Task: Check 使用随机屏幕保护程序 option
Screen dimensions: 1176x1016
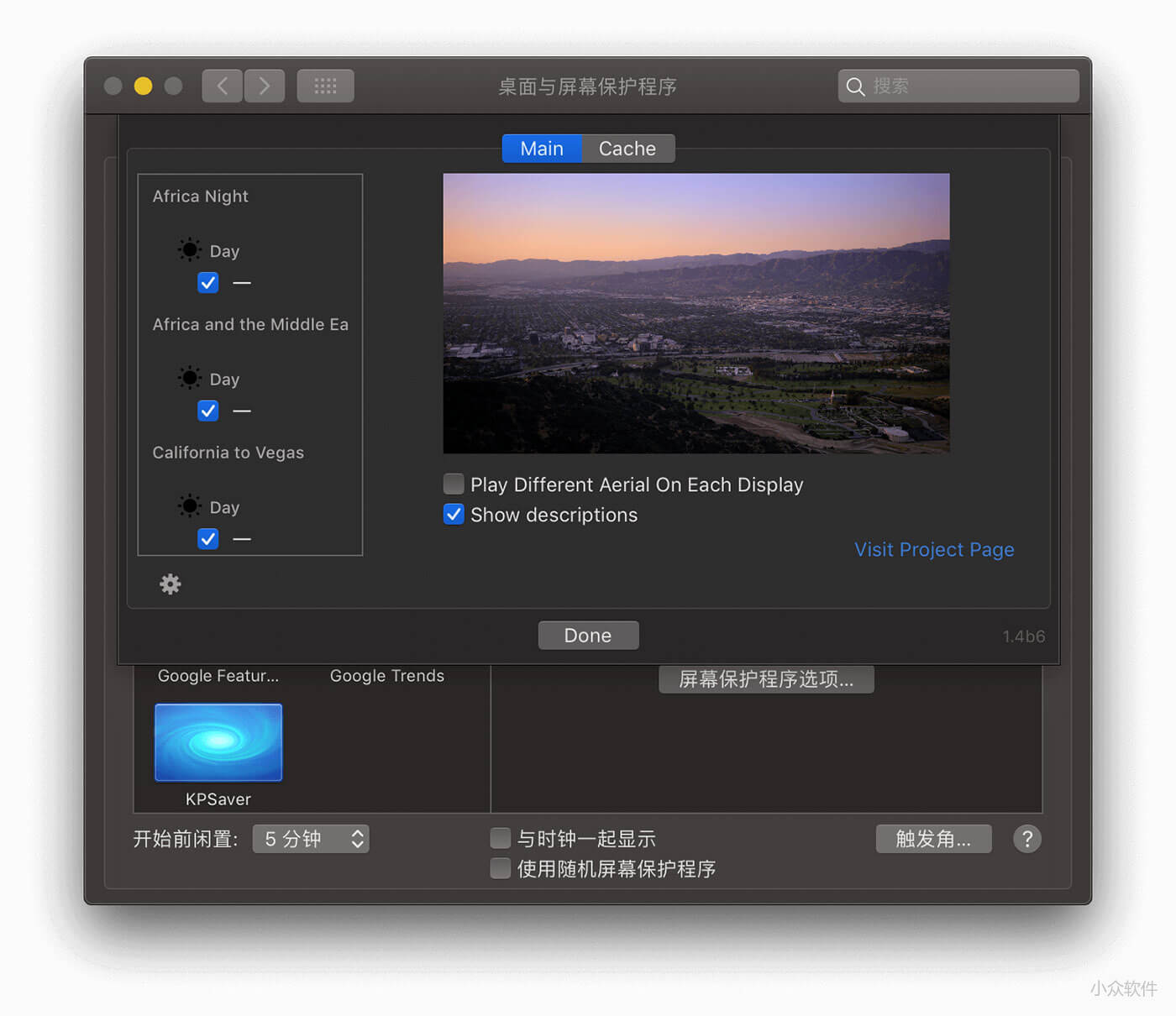Action: [500, 868]
